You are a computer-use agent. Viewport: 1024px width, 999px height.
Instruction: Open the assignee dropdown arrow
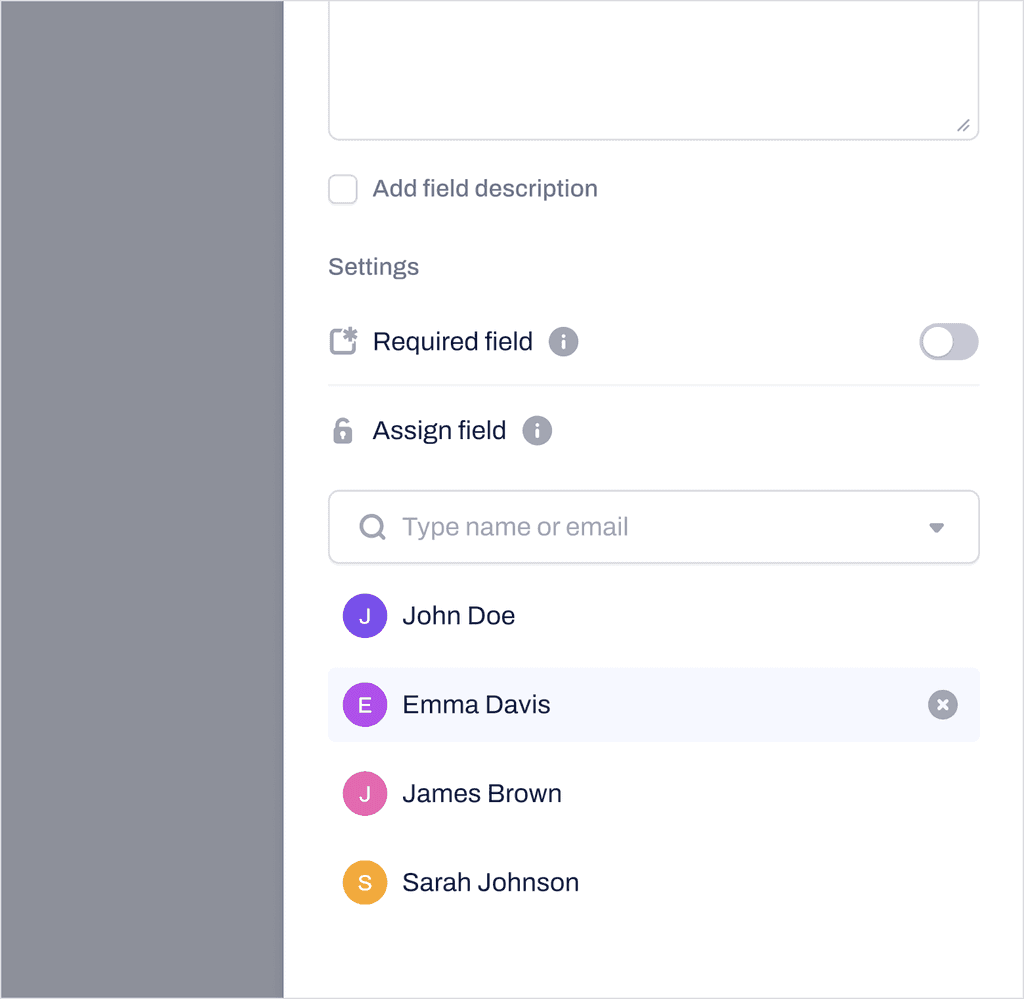937,527
